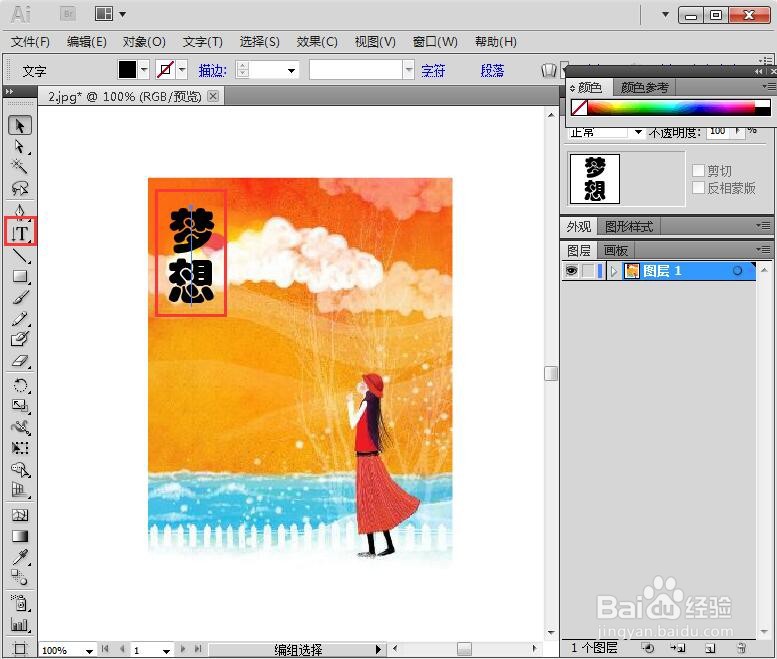
Task: Open the 窗口(W) menu
Action: [435, 42]
